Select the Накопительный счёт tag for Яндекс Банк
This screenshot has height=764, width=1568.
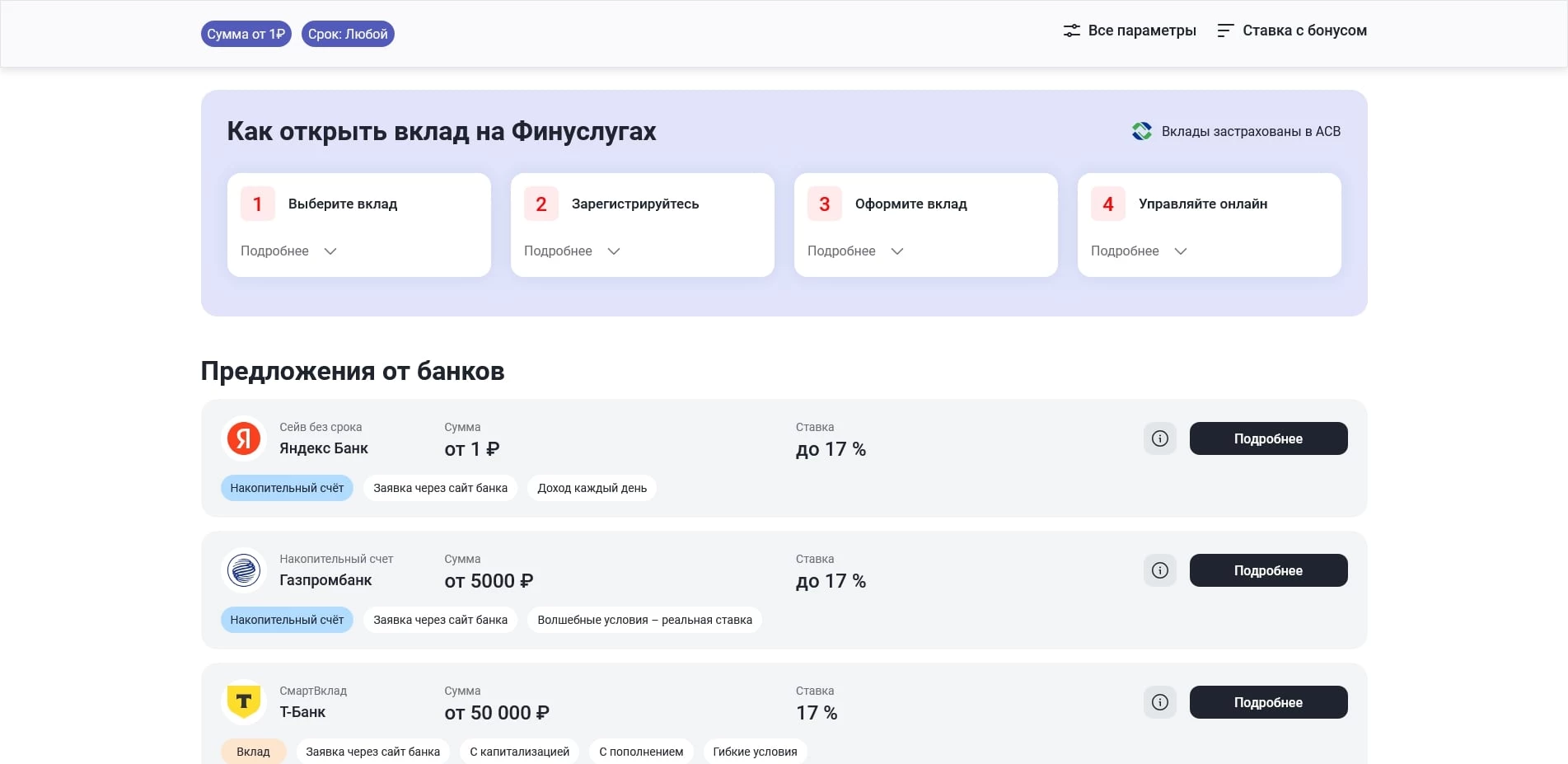click(x=287, y=487)
